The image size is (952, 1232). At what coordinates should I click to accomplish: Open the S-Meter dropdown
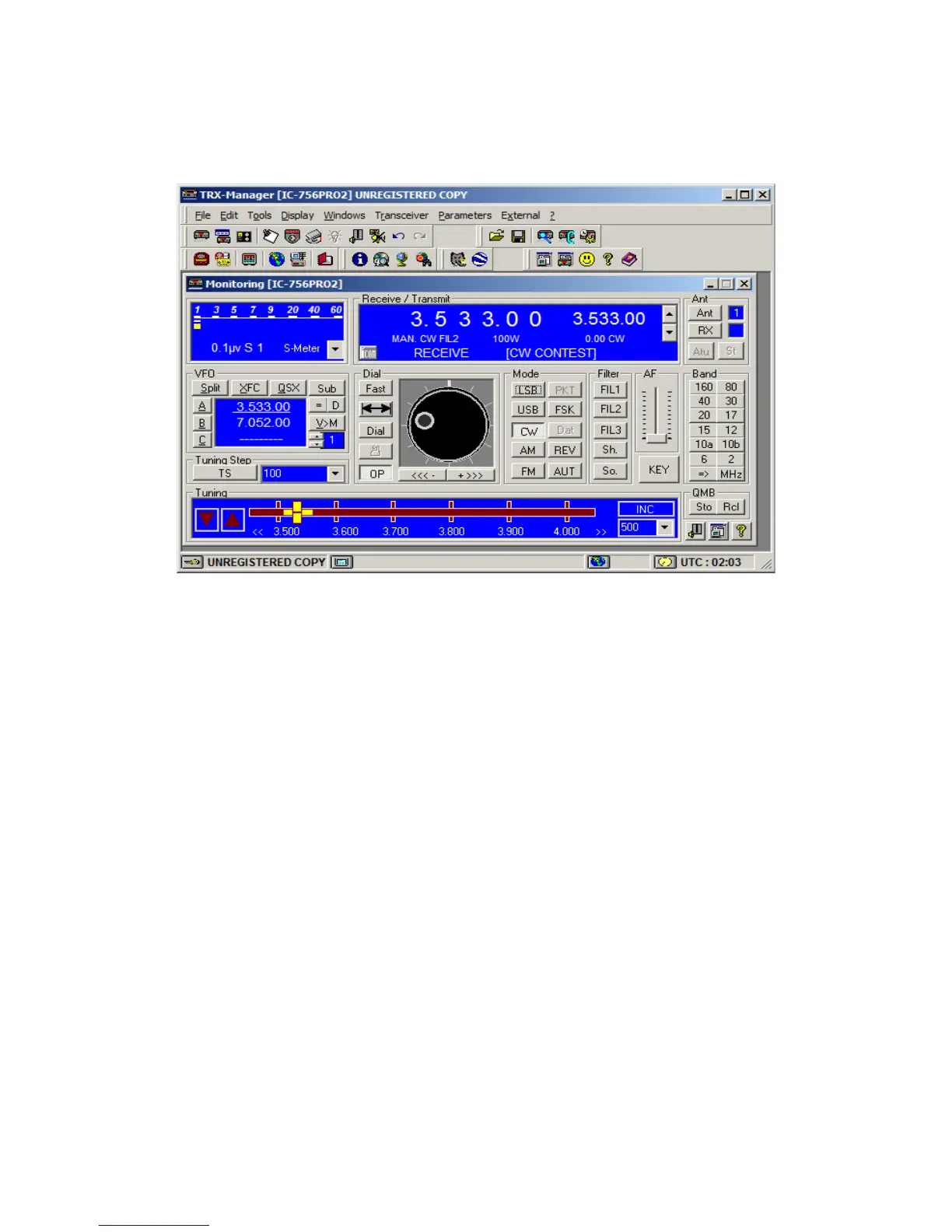[x=335, y=349]
